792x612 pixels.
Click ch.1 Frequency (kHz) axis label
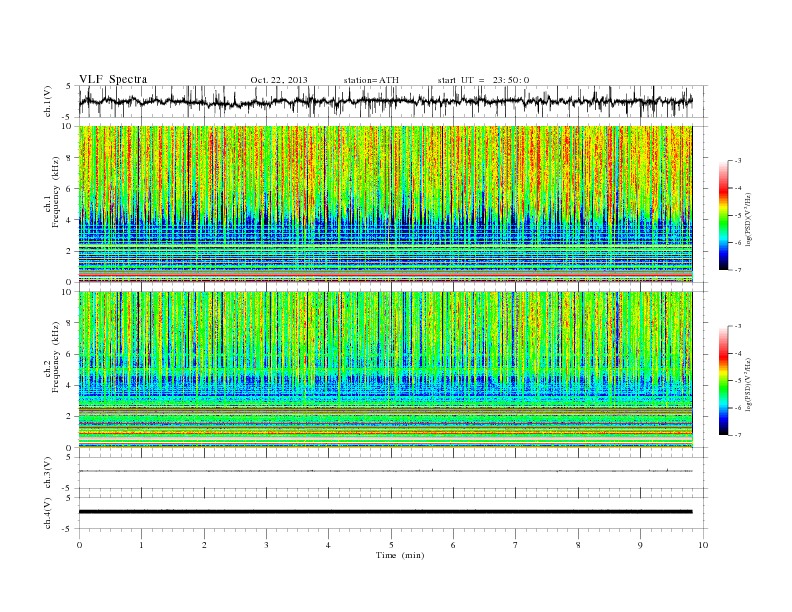click(x=52, y=192)
